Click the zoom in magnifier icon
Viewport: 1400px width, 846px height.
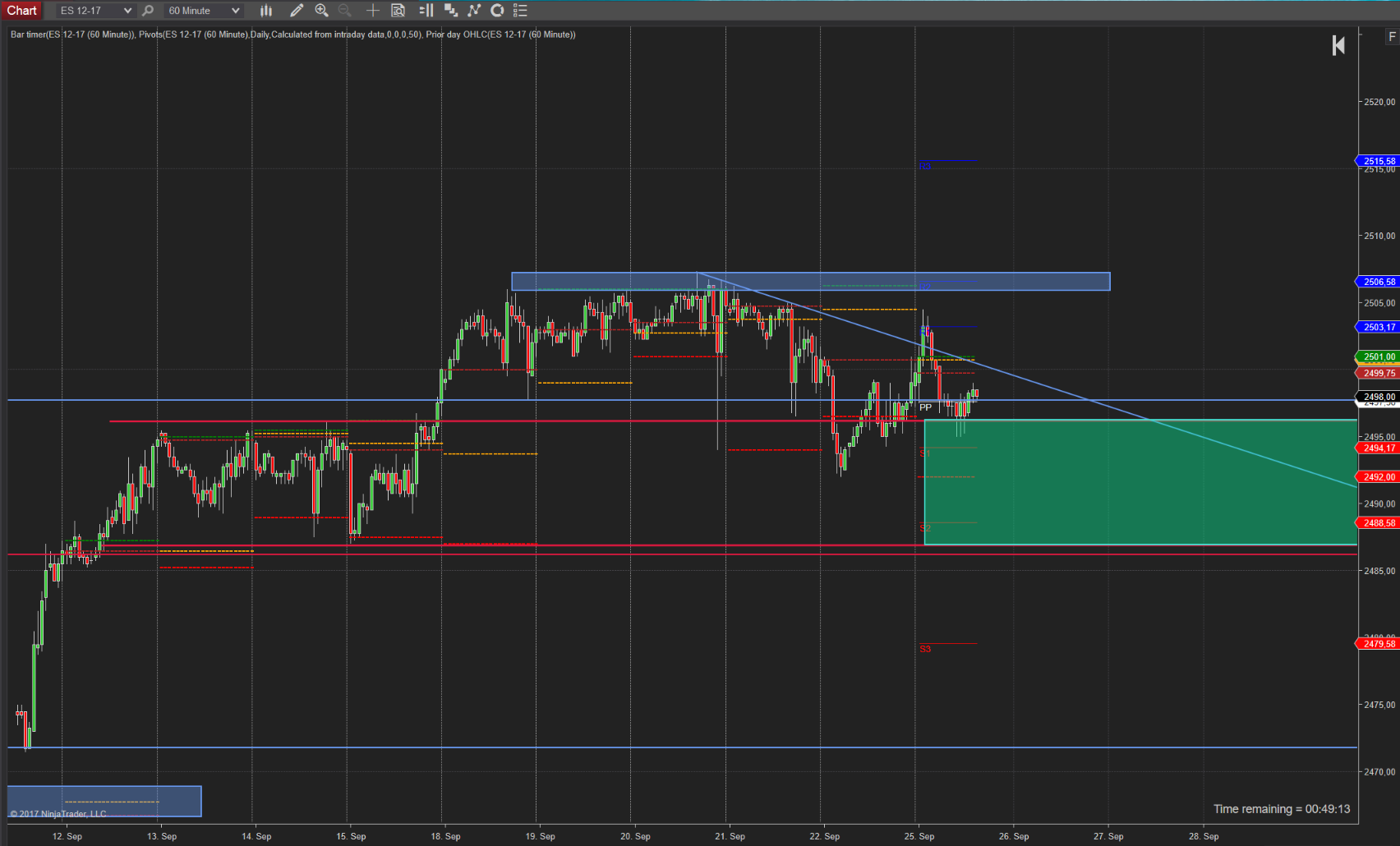pos(321,11)
